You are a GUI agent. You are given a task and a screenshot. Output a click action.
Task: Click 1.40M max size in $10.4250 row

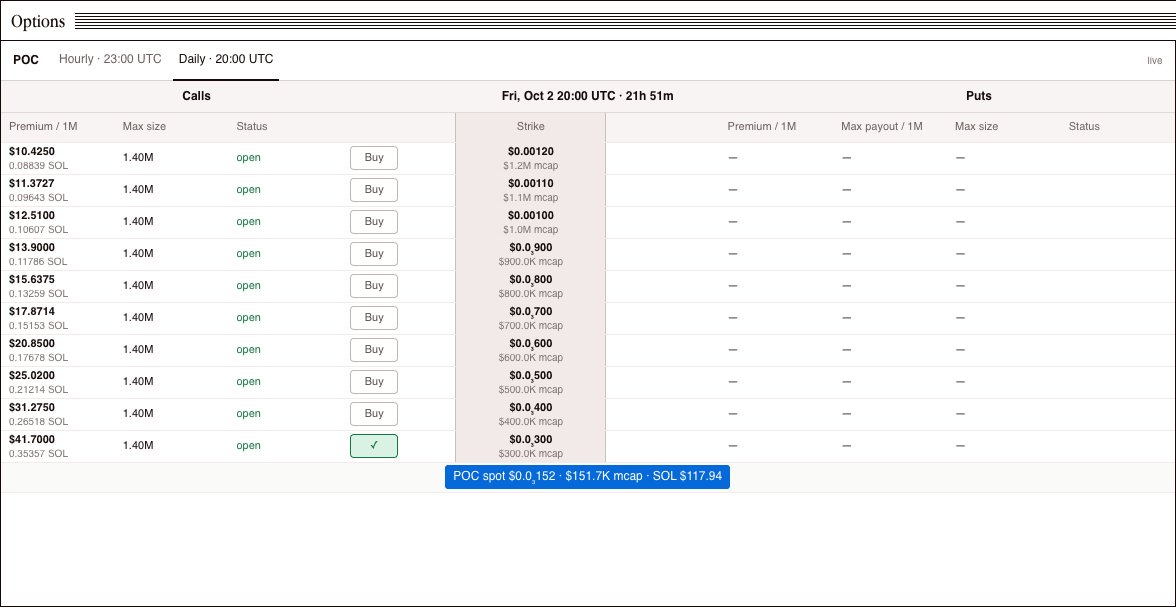138,158
